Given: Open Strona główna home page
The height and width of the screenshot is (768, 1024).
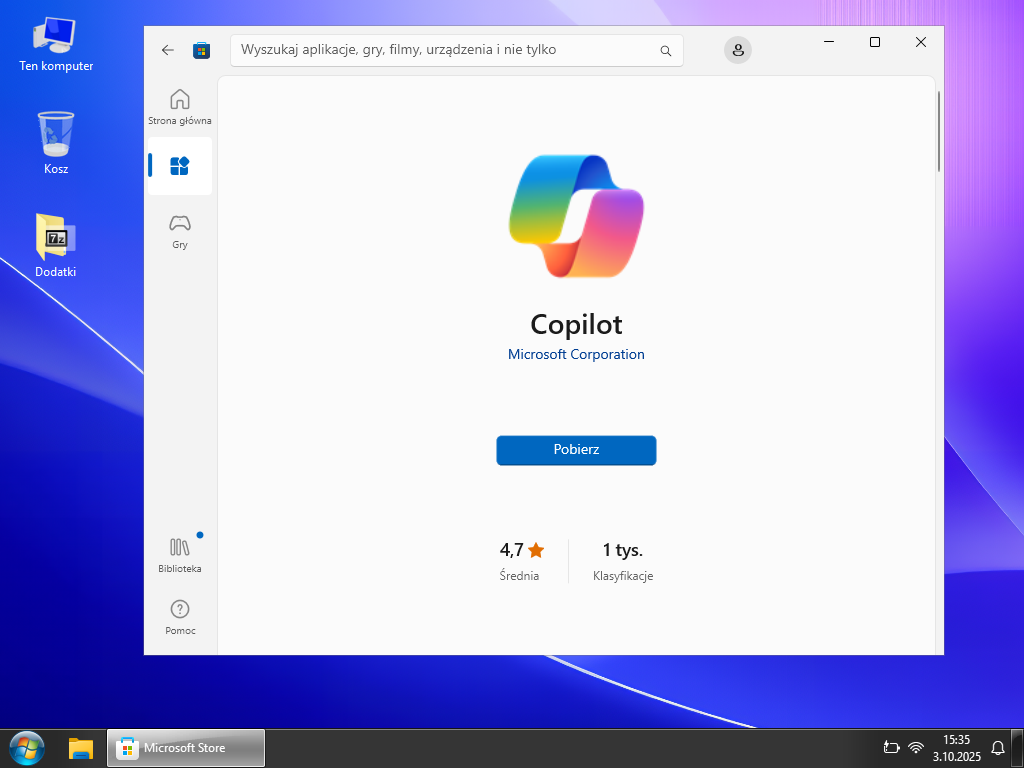Looking at the screenshot, I should [x=180, y=106].
